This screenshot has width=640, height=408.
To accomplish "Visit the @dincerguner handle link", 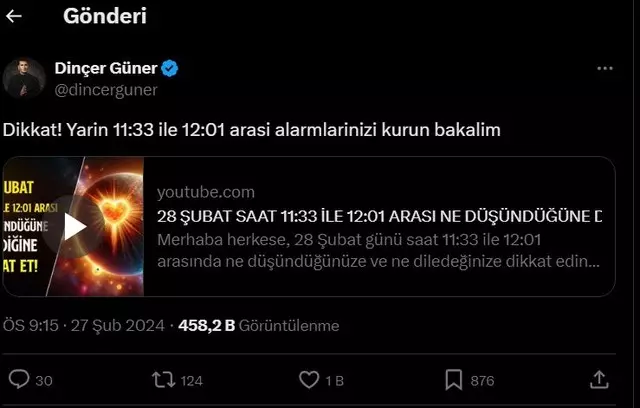I will coord(106,90).
